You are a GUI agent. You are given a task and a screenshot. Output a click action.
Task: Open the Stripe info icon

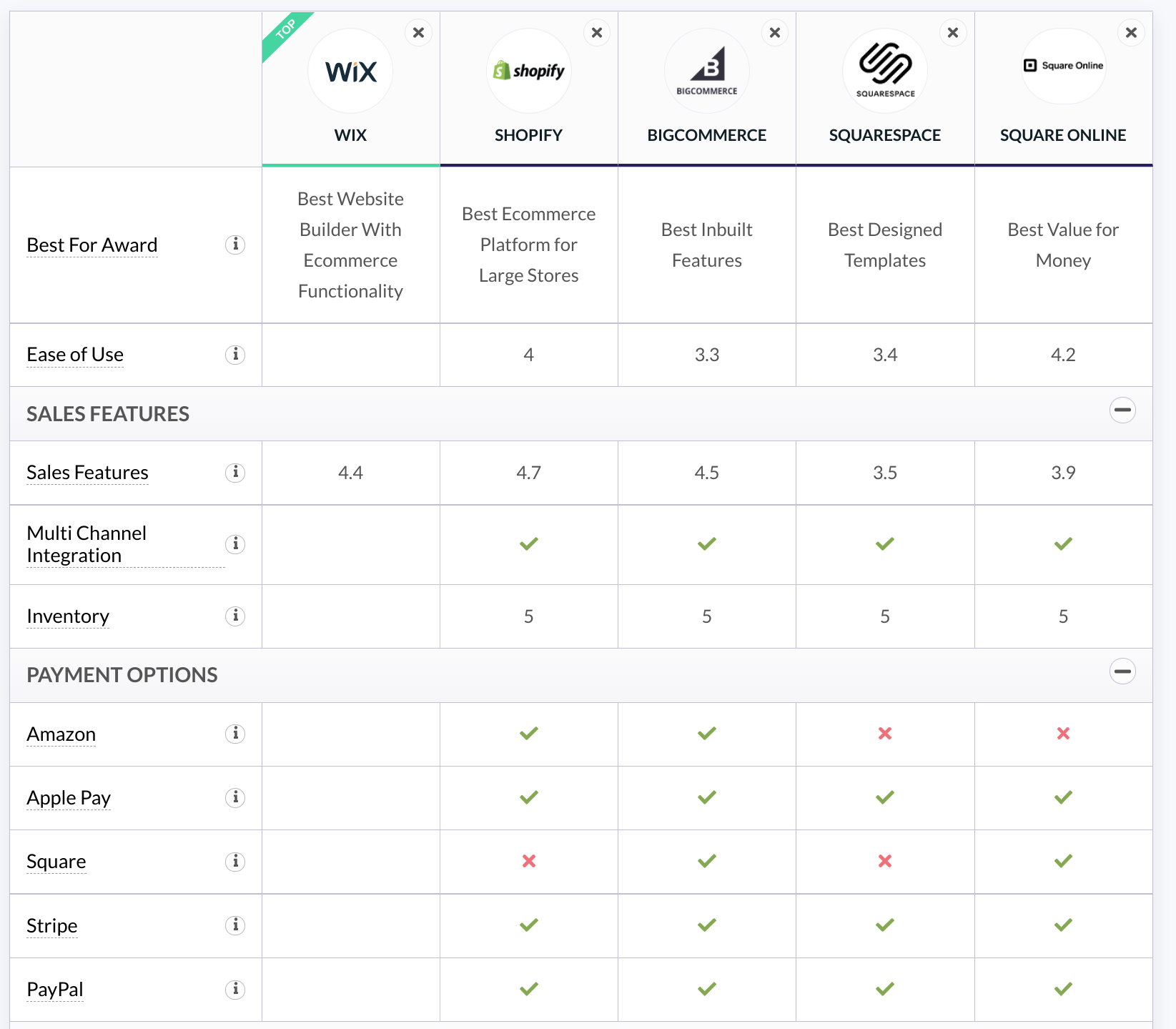(235, 925)
